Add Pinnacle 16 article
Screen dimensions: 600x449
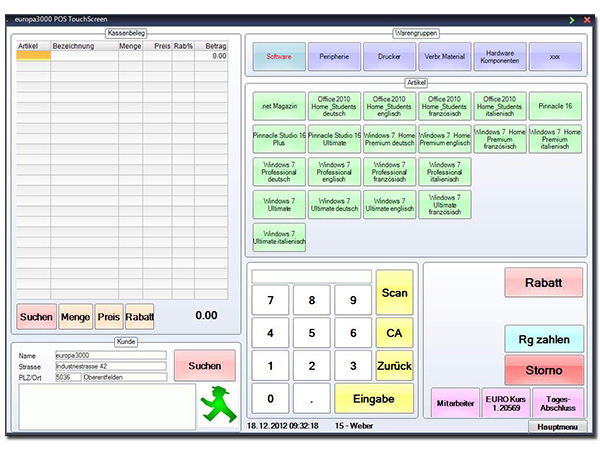pyautogui.click(x=555, y=106)
